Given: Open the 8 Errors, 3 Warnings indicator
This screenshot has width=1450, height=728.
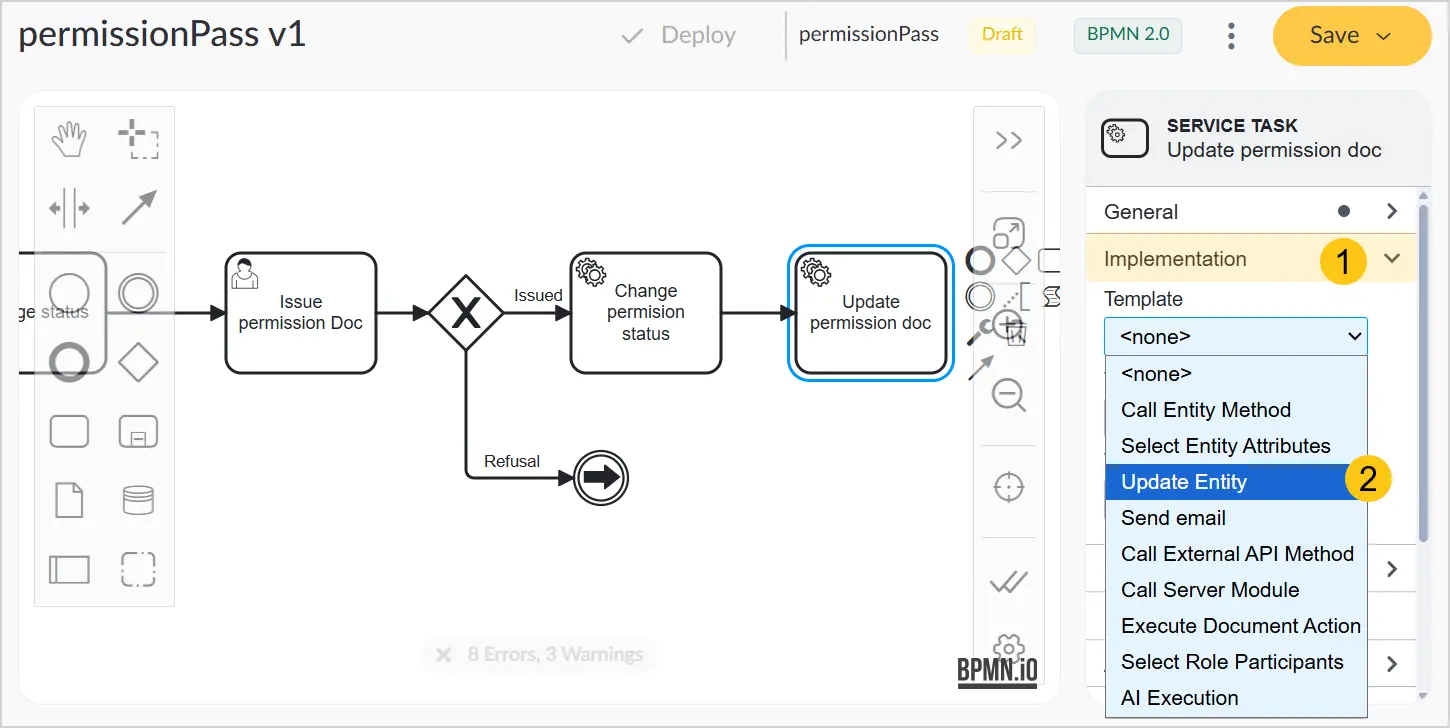Looking at the screenshot, I should pos(540,655).
